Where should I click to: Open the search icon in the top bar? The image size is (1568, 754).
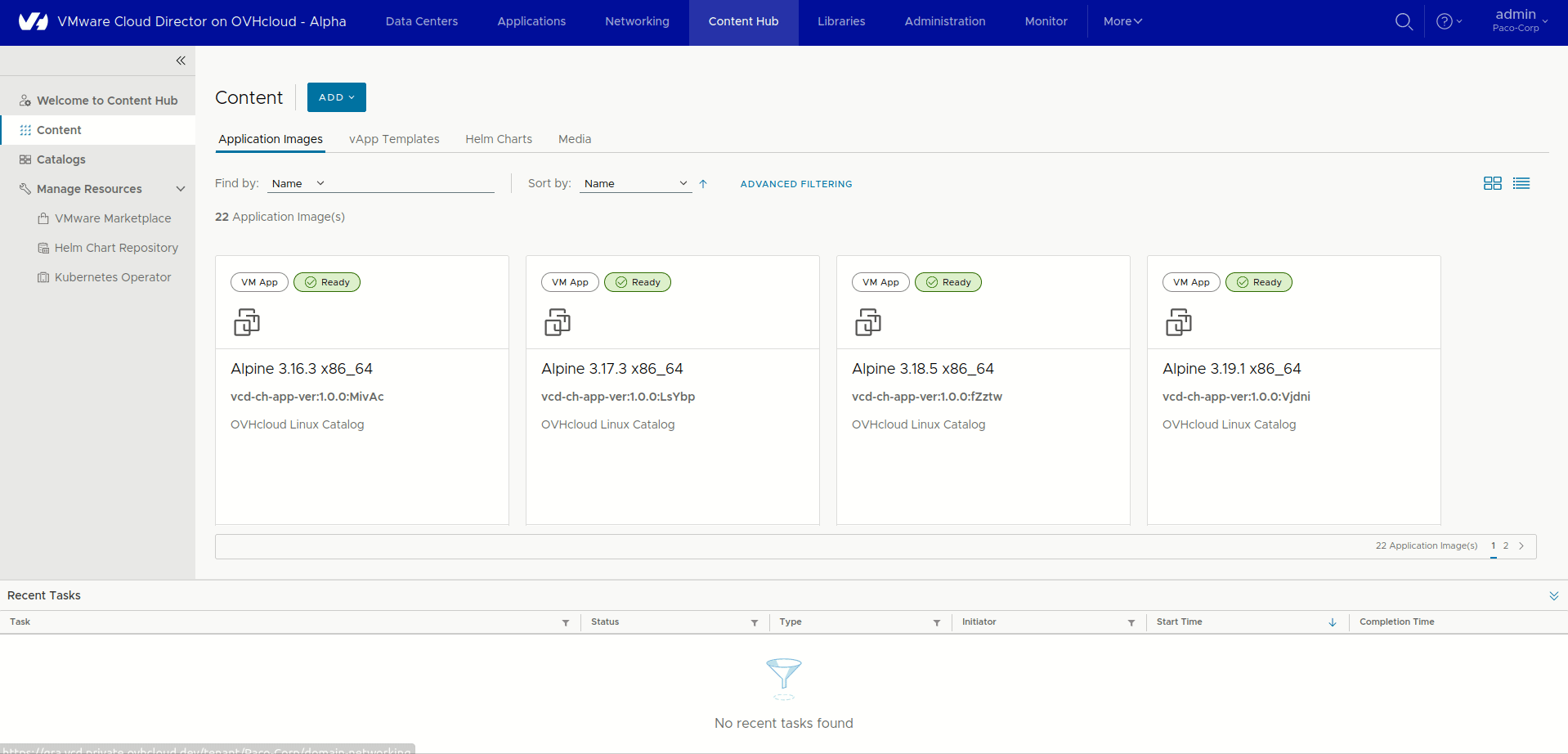1403,21
